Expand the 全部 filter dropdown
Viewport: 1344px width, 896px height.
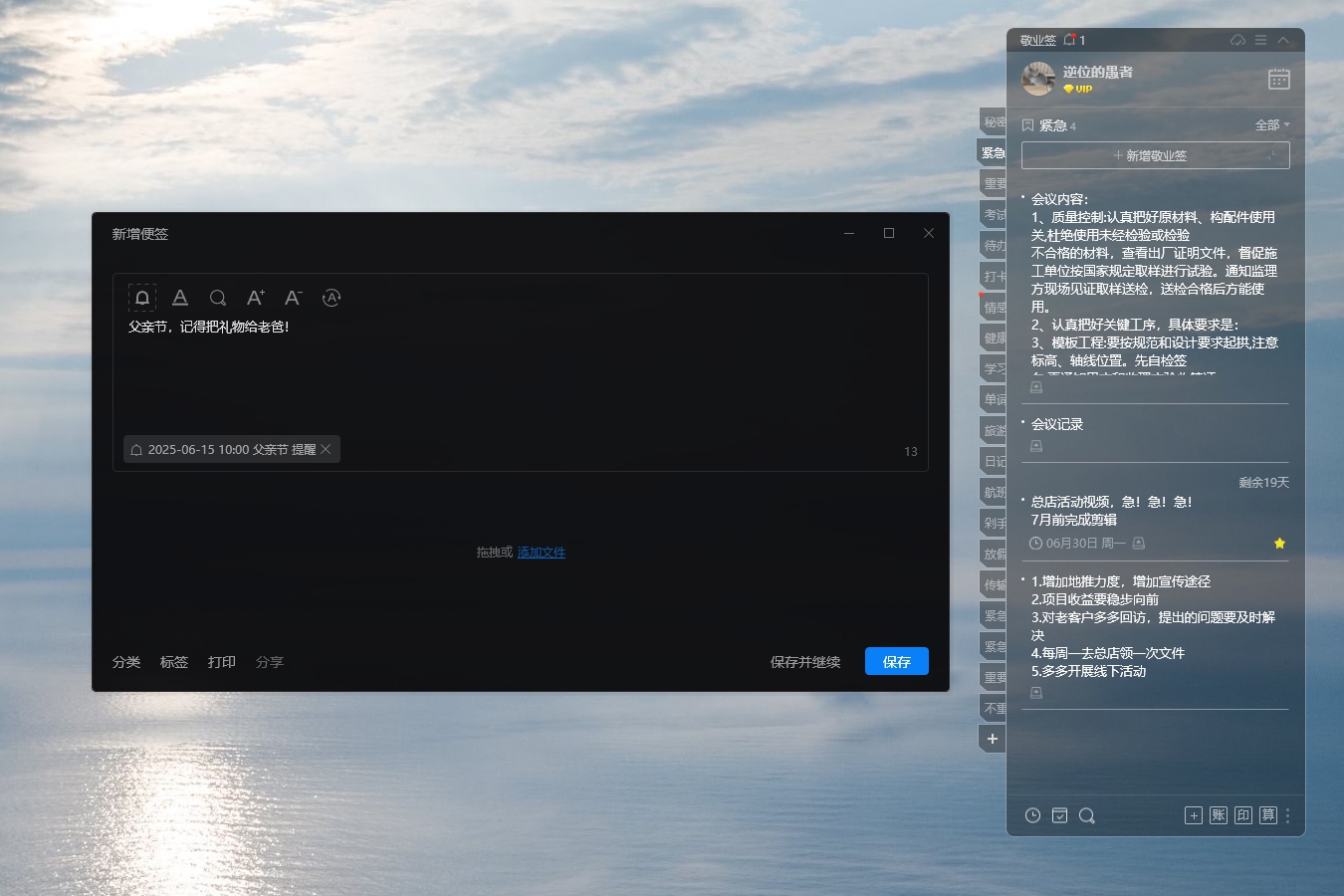coord(1271,125)
